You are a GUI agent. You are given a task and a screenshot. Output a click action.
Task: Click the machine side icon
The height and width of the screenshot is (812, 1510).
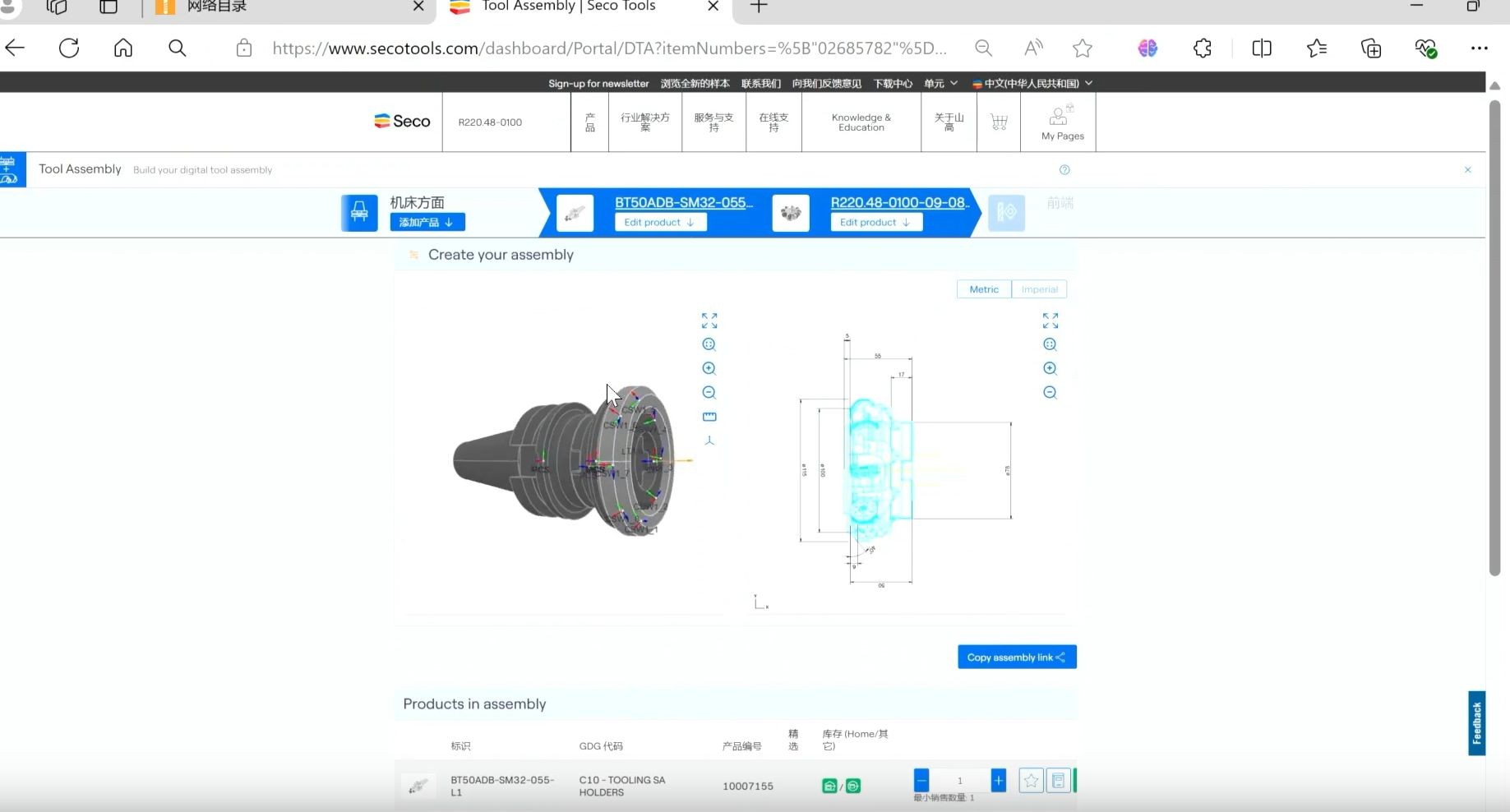(359, 213)
